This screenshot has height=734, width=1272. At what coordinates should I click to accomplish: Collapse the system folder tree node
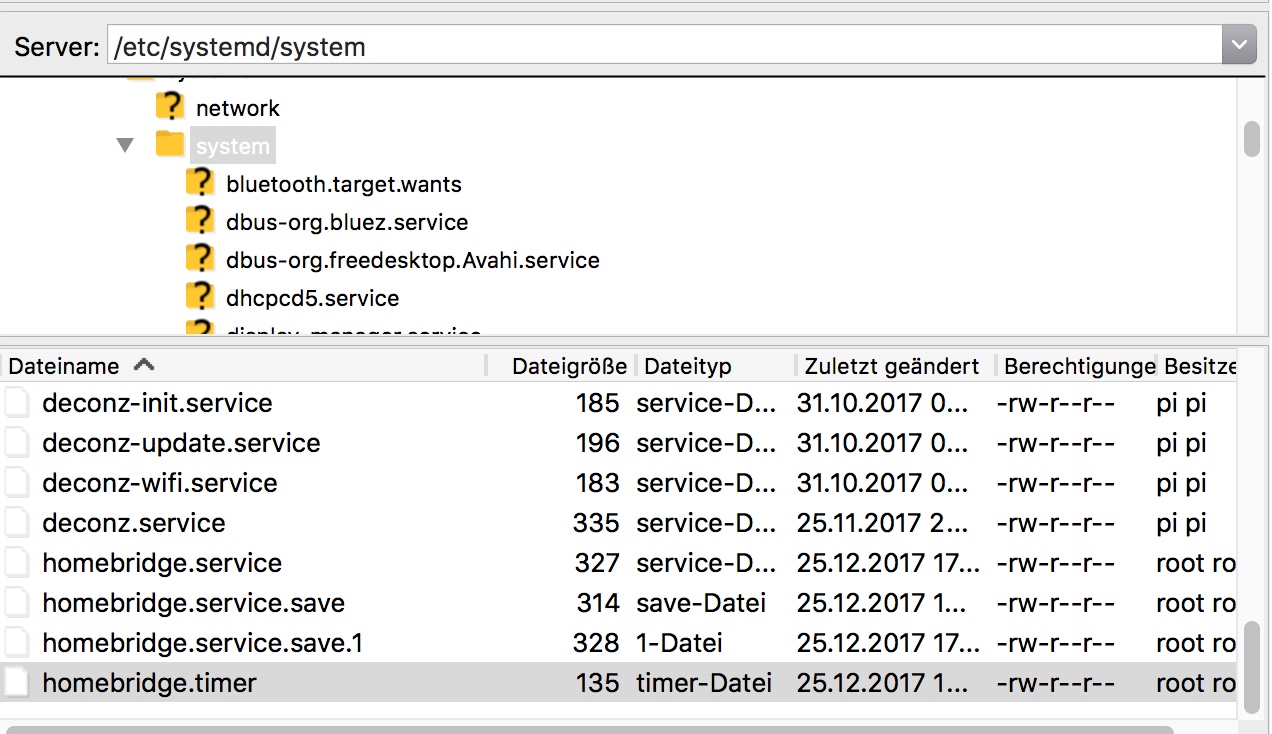click(x=125, y=146)
